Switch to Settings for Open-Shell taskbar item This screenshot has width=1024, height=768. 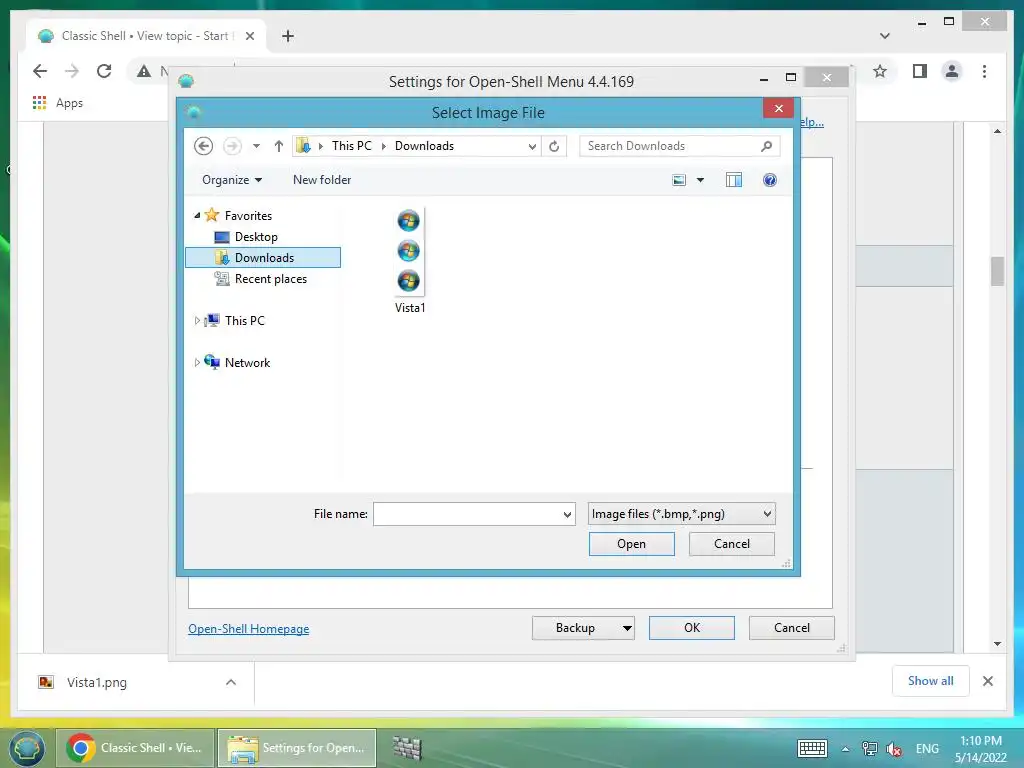point(297,748)
